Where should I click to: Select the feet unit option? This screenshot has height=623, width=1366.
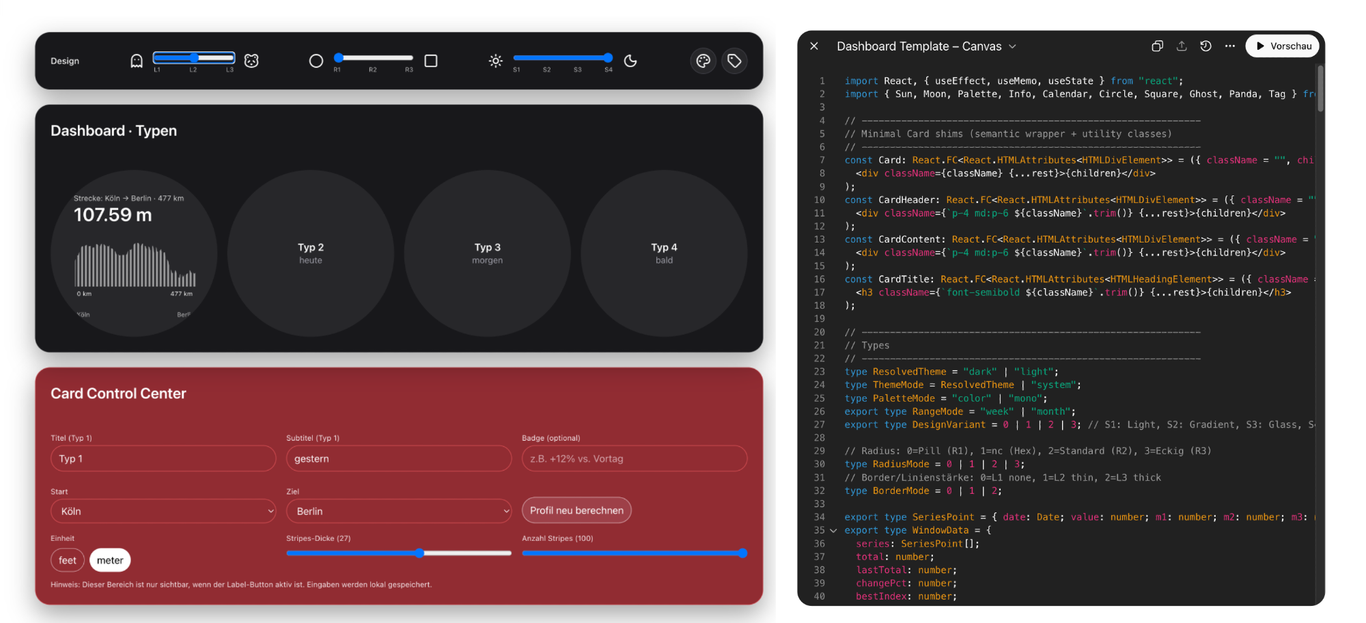tap(68, 560)
